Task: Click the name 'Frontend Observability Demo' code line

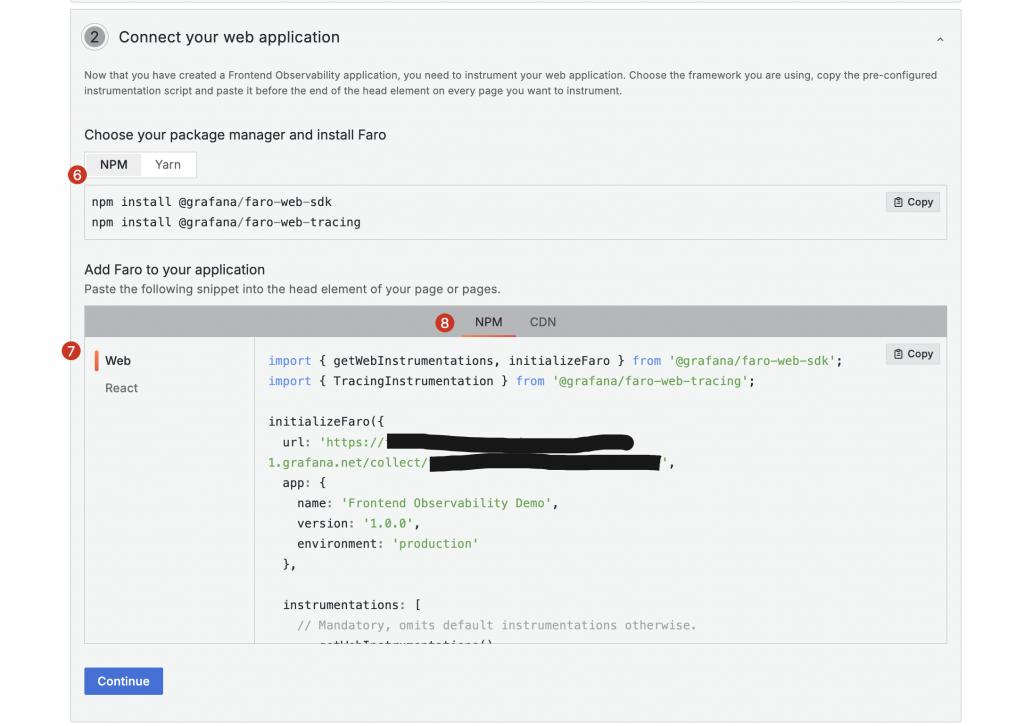Action: point(427,503)
